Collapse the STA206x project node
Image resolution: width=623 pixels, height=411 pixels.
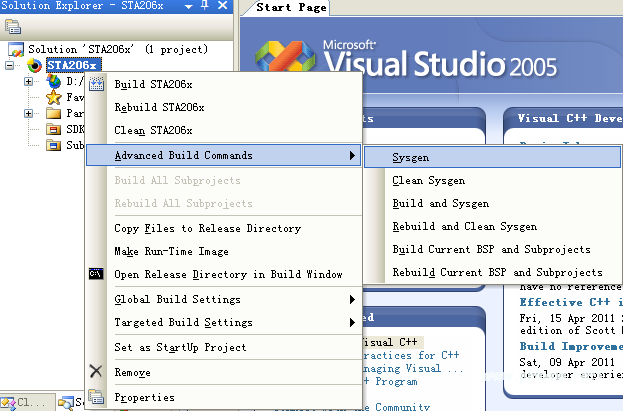(x=9, y=65)
